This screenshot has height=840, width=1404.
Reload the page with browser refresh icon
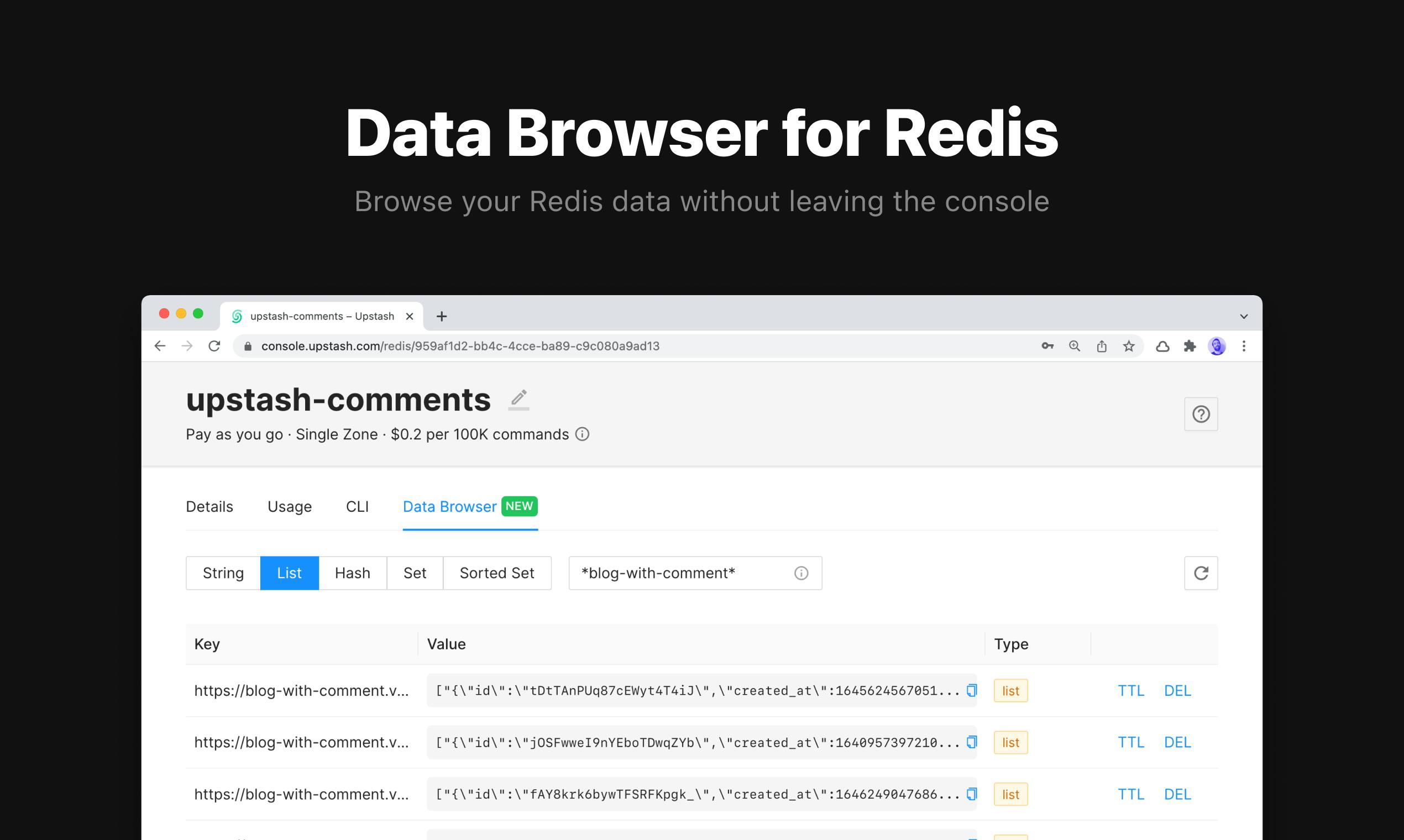[214, 346]
